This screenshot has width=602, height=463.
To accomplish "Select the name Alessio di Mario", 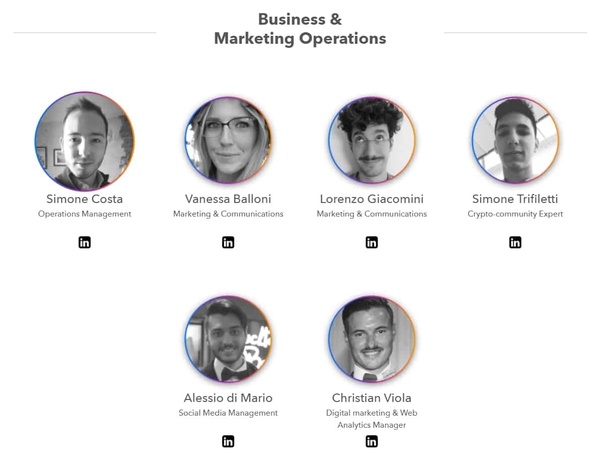I will pyautogui.click(x=228, y=398).
